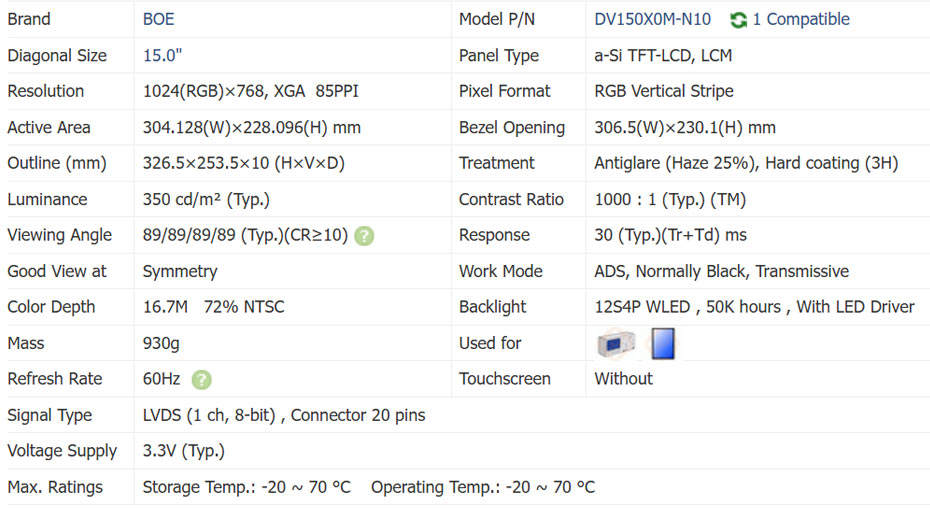930x509 pixels.
Task: Open the BOE brand link
Action: pyautogui.click(x=158, y=19)
